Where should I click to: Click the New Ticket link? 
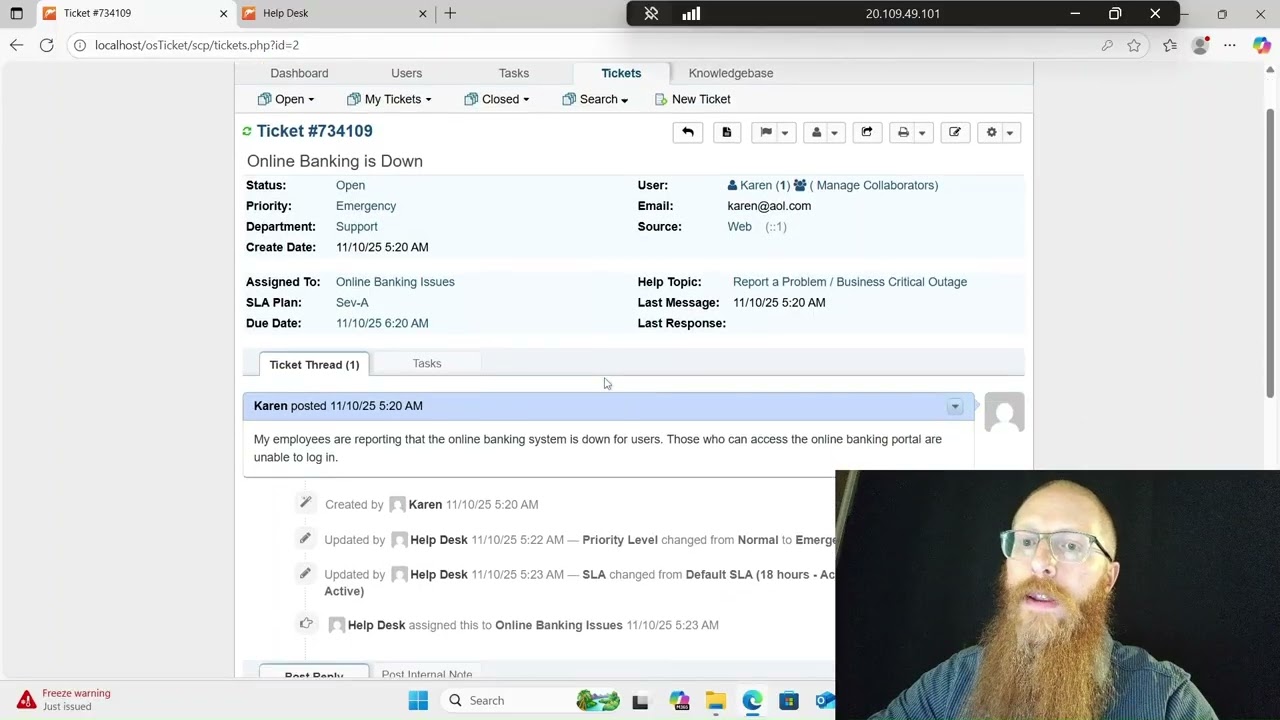pos(692,99)
